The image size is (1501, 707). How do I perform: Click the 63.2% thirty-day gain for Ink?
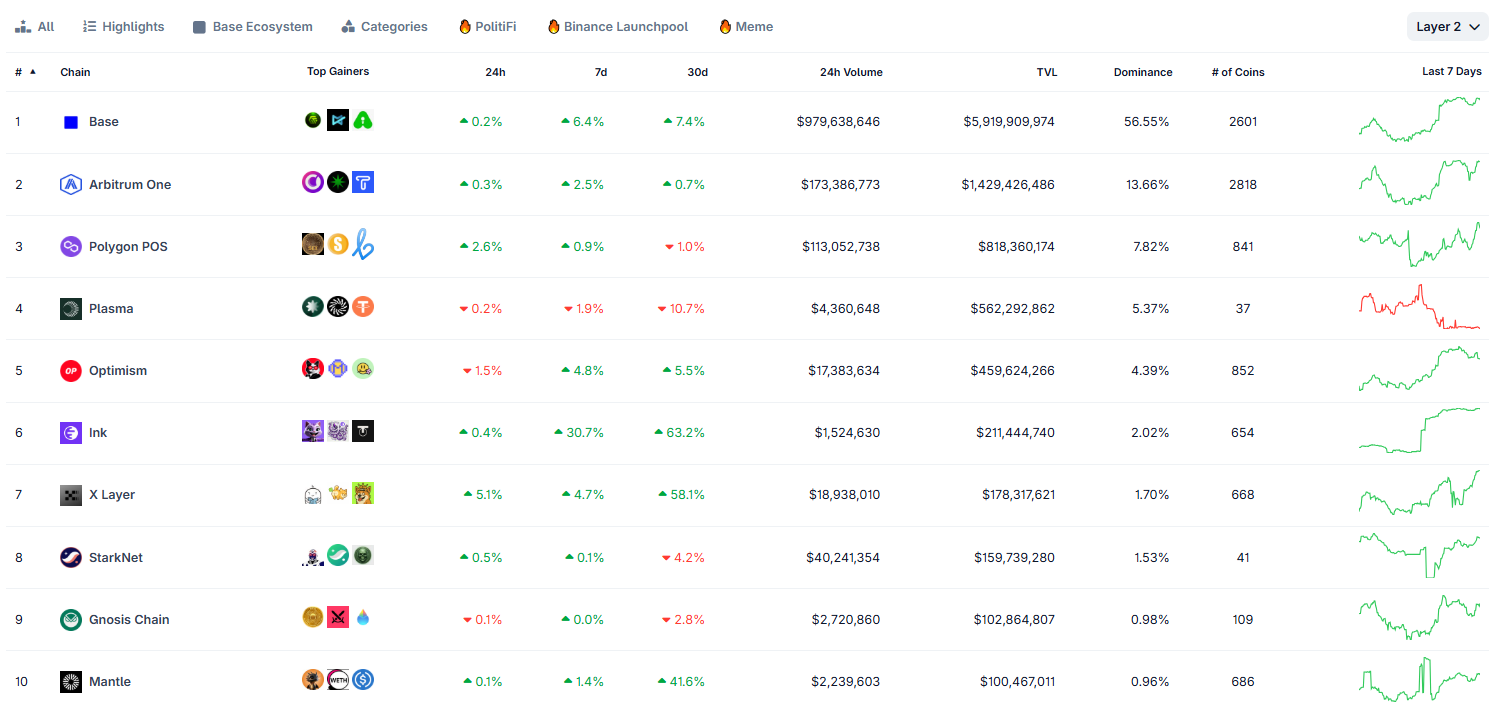point(680,432)
